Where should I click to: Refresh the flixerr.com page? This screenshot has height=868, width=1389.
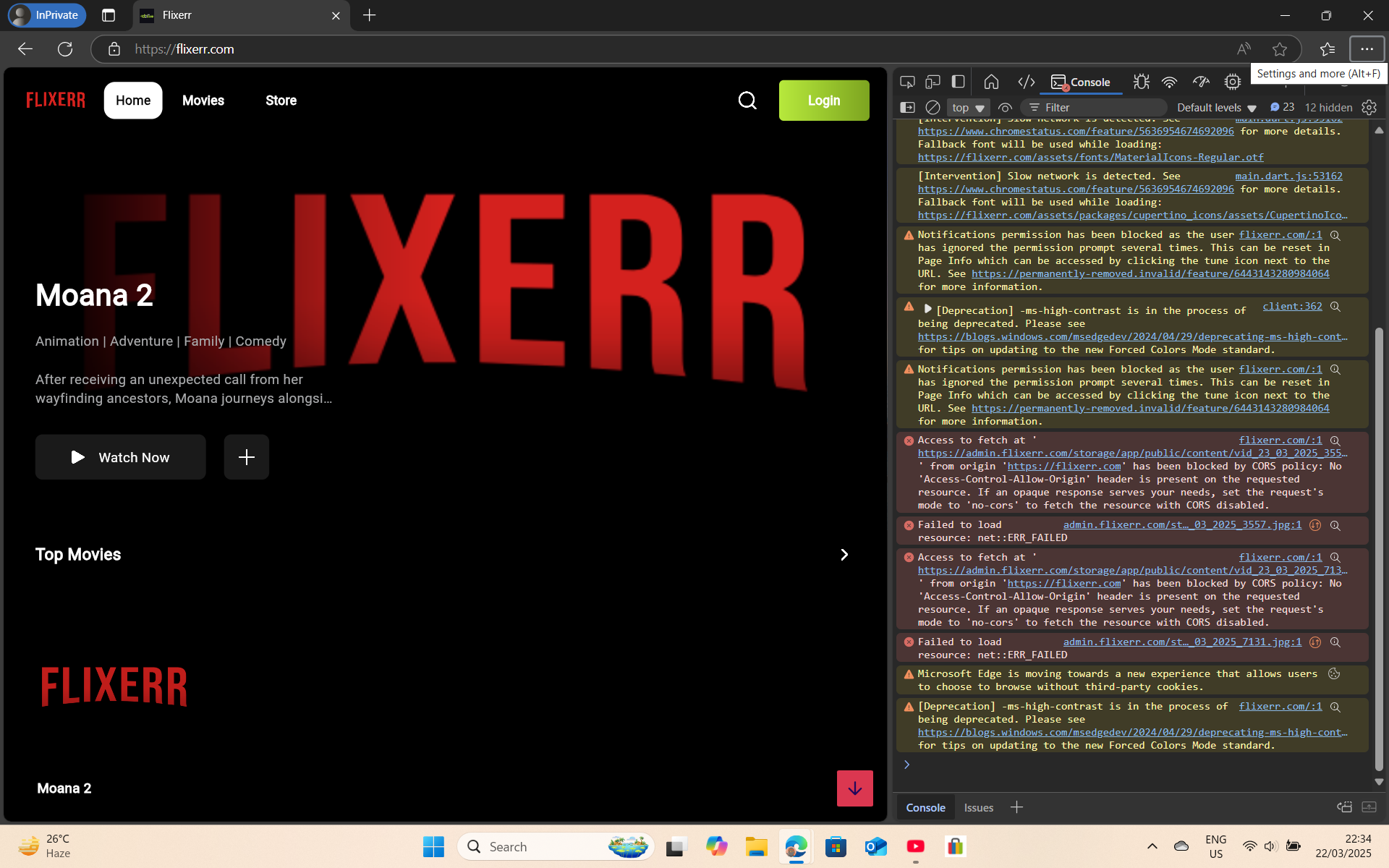pos(65,49)
